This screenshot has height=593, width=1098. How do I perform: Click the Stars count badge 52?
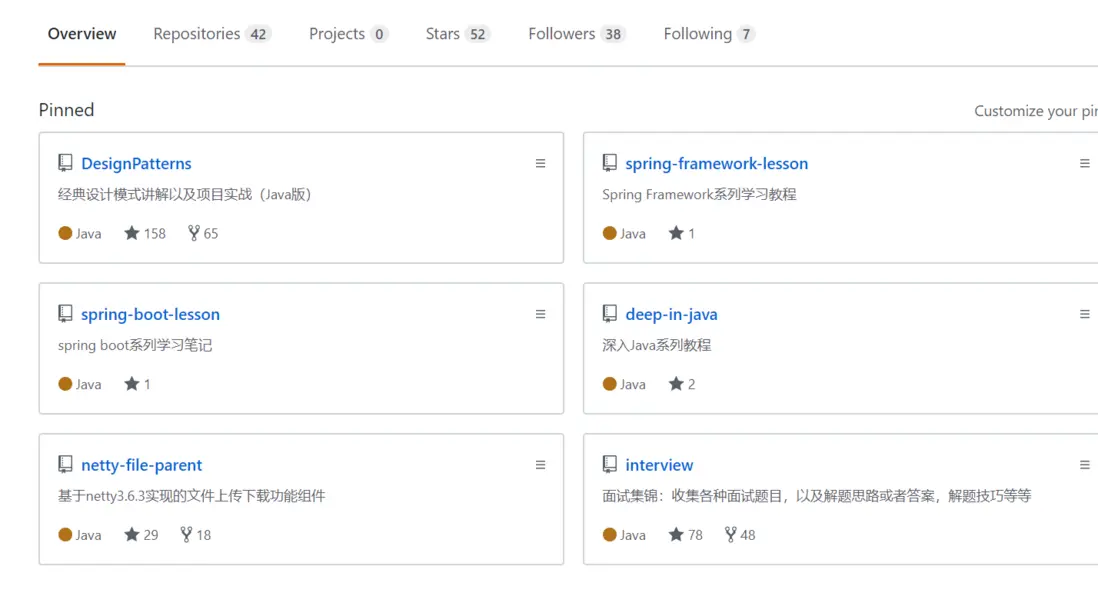pos(478,34)
